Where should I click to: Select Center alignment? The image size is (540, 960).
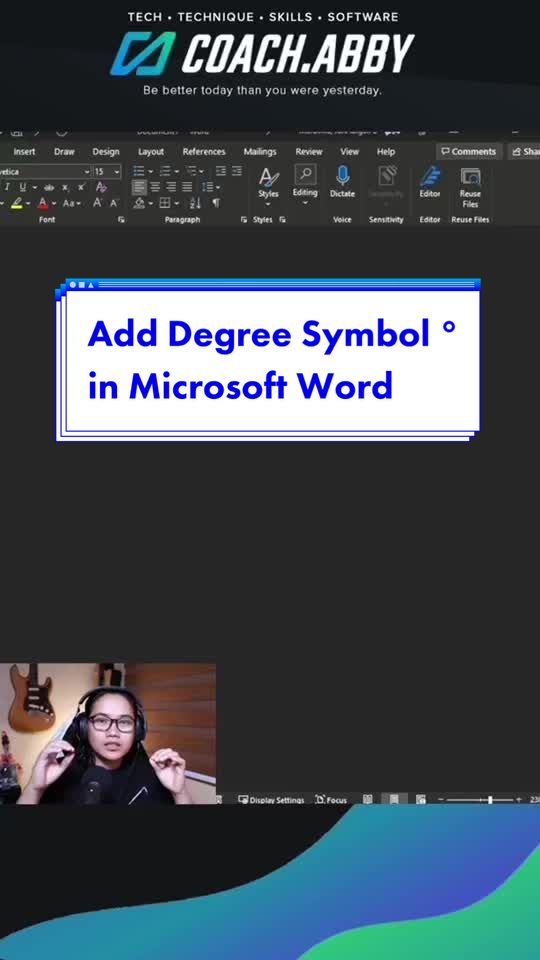click(156, 187)
